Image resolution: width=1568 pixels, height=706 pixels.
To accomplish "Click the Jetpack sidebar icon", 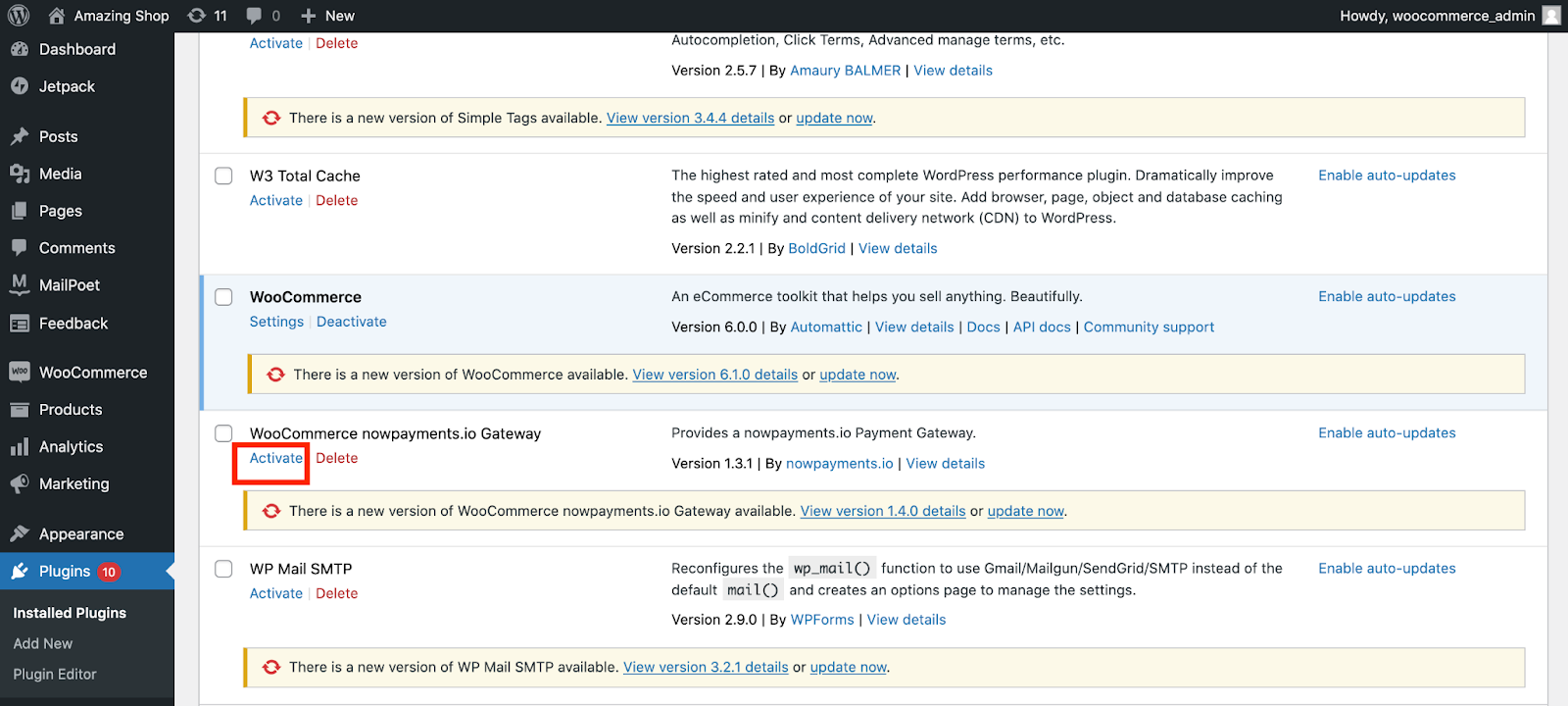I will (20, 86).
